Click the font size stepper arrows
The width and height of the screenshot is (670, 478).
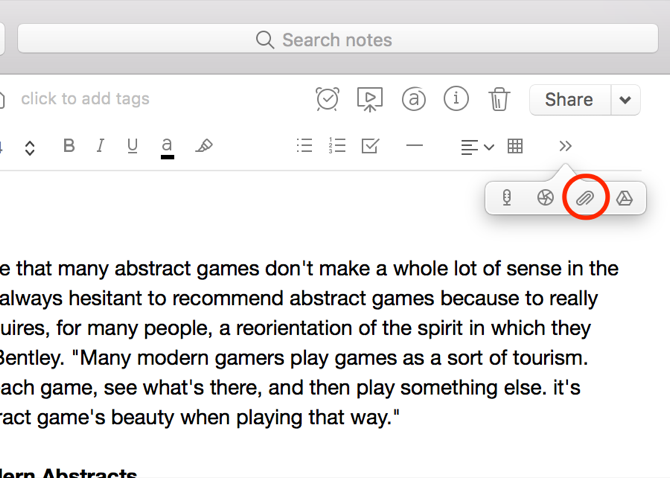coord(29,148)
